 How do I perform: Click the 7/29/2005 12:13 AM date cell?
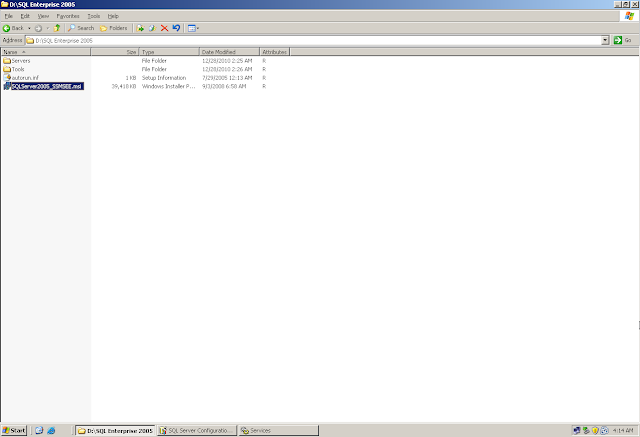click(x=227, y=78)
